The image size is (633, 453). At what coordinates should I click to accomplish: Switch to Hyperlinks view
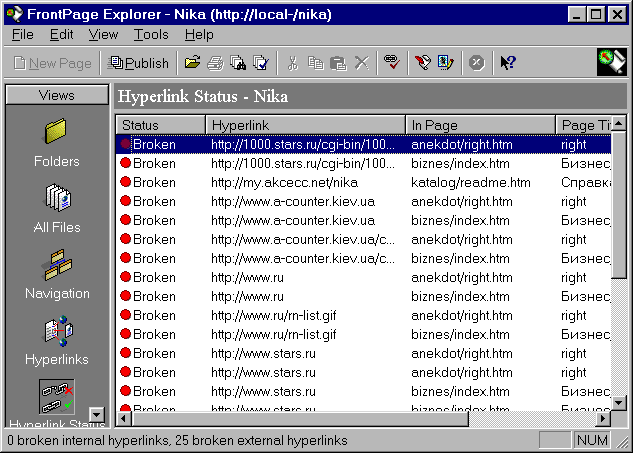coord(57,340)
